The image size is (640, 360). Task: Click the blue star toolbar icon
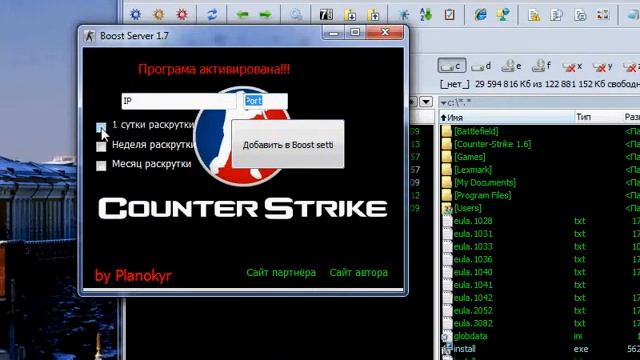click(404, 15)
